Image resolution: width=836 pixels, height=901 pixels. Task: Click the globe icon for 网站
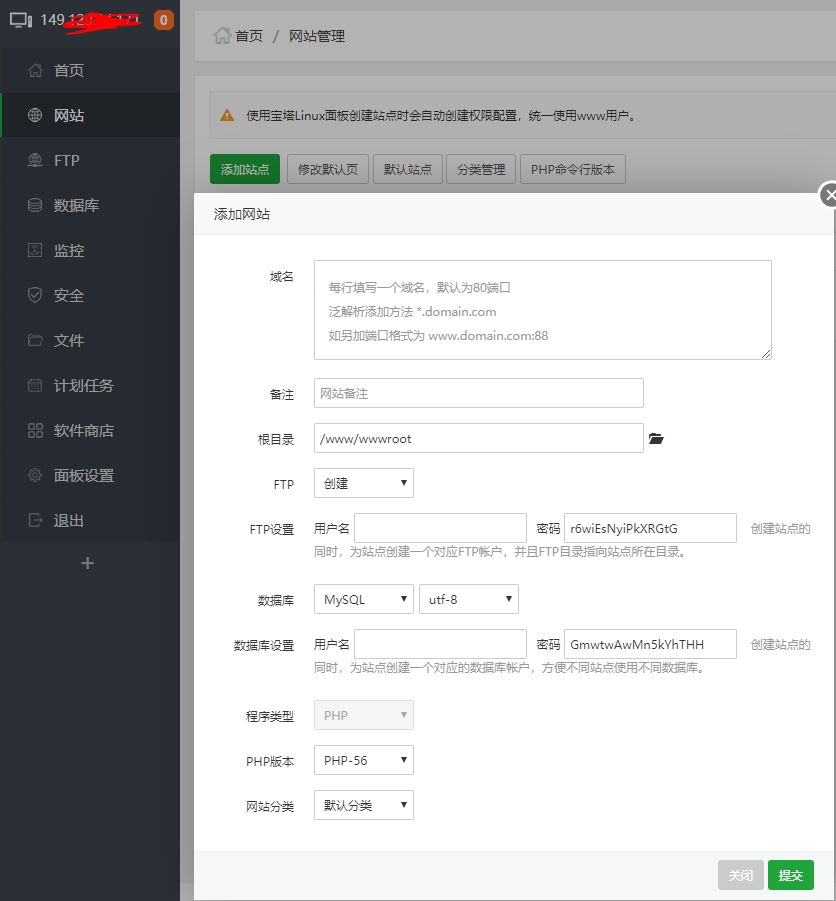[35, 115]
